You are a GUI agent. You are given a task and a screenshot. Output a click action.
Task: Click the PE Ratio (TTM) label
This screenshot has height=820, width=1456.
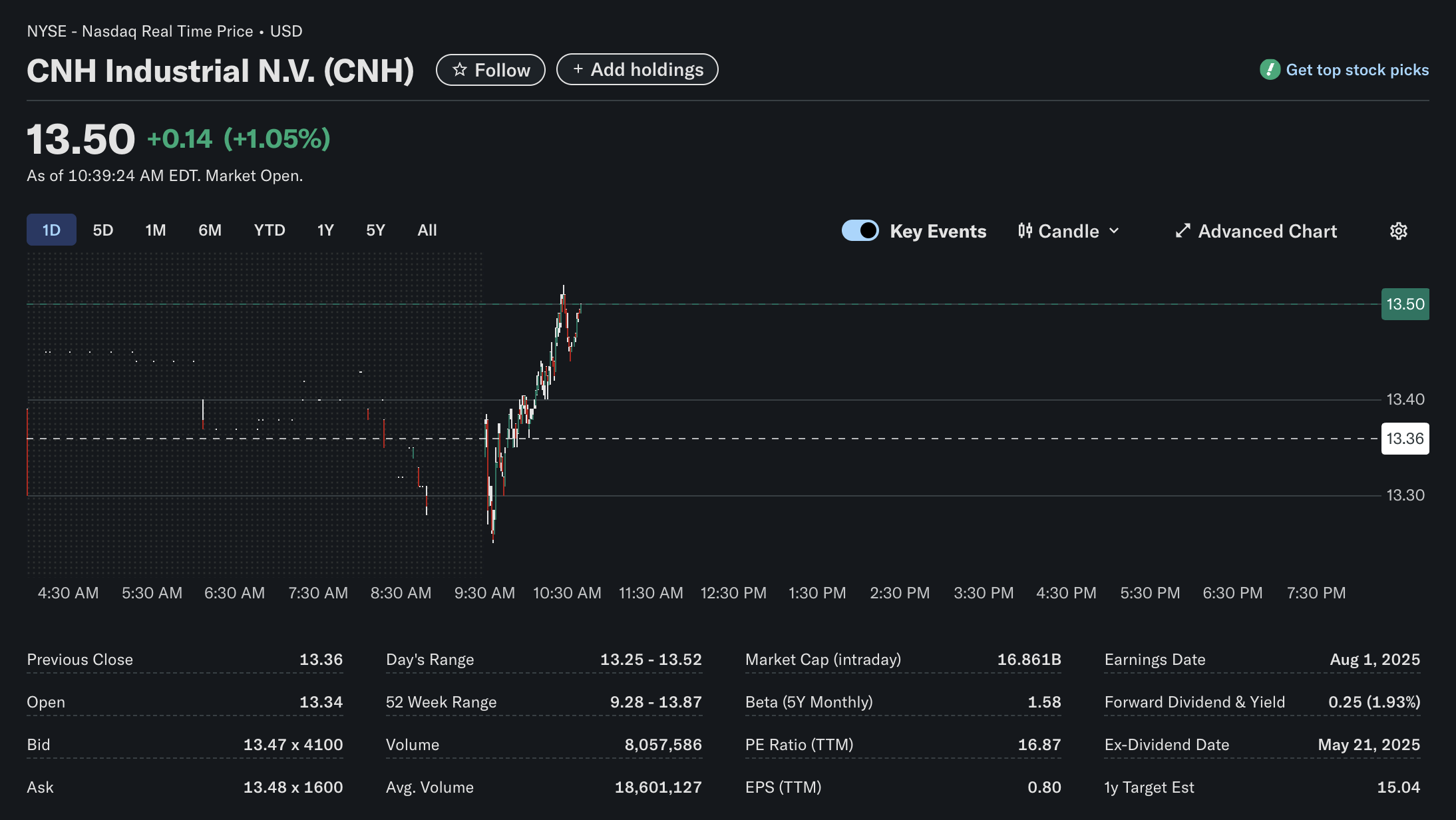click(799, 745)
